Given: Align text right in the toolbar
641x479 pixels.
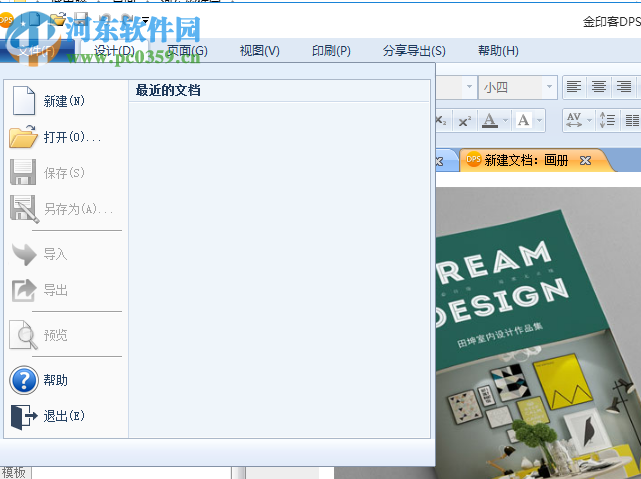Looking at the screenshot, I should [x=624, y=87].
